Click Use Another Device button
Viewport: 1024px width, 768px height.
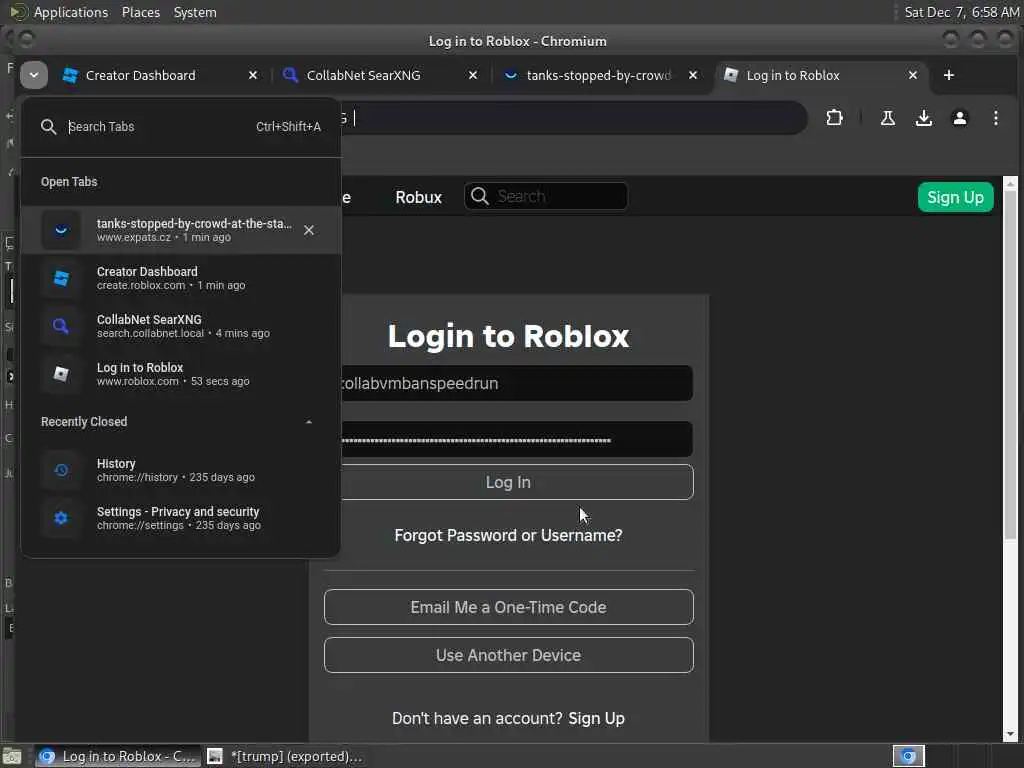pos(509,655)
